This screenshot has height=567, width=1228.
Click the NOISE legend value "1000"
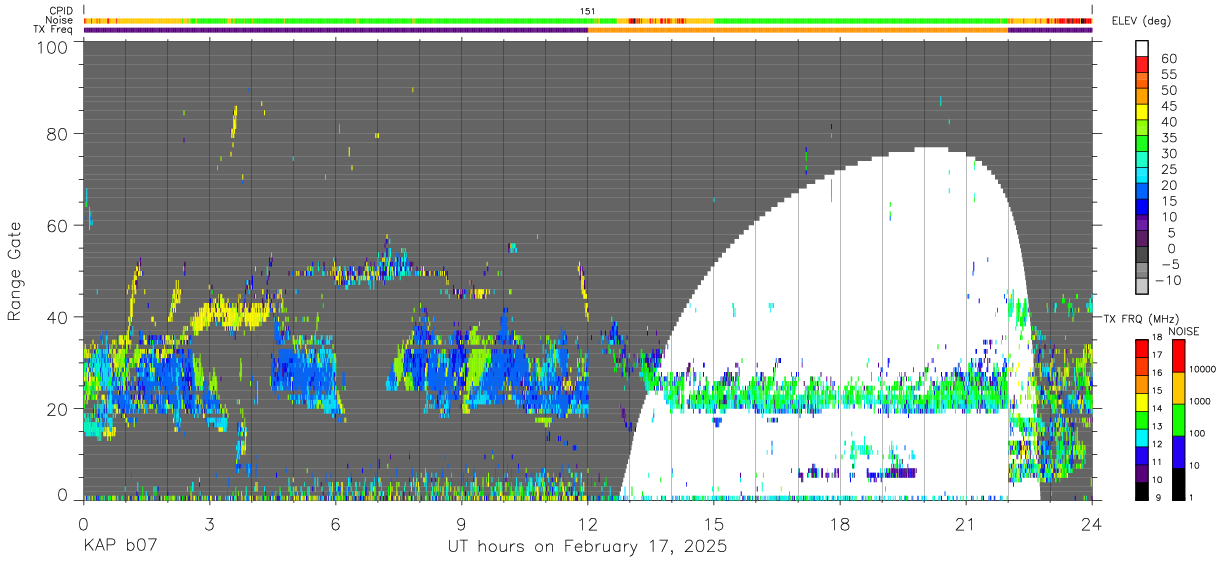pyautogui.click(x=1200, y=401)
